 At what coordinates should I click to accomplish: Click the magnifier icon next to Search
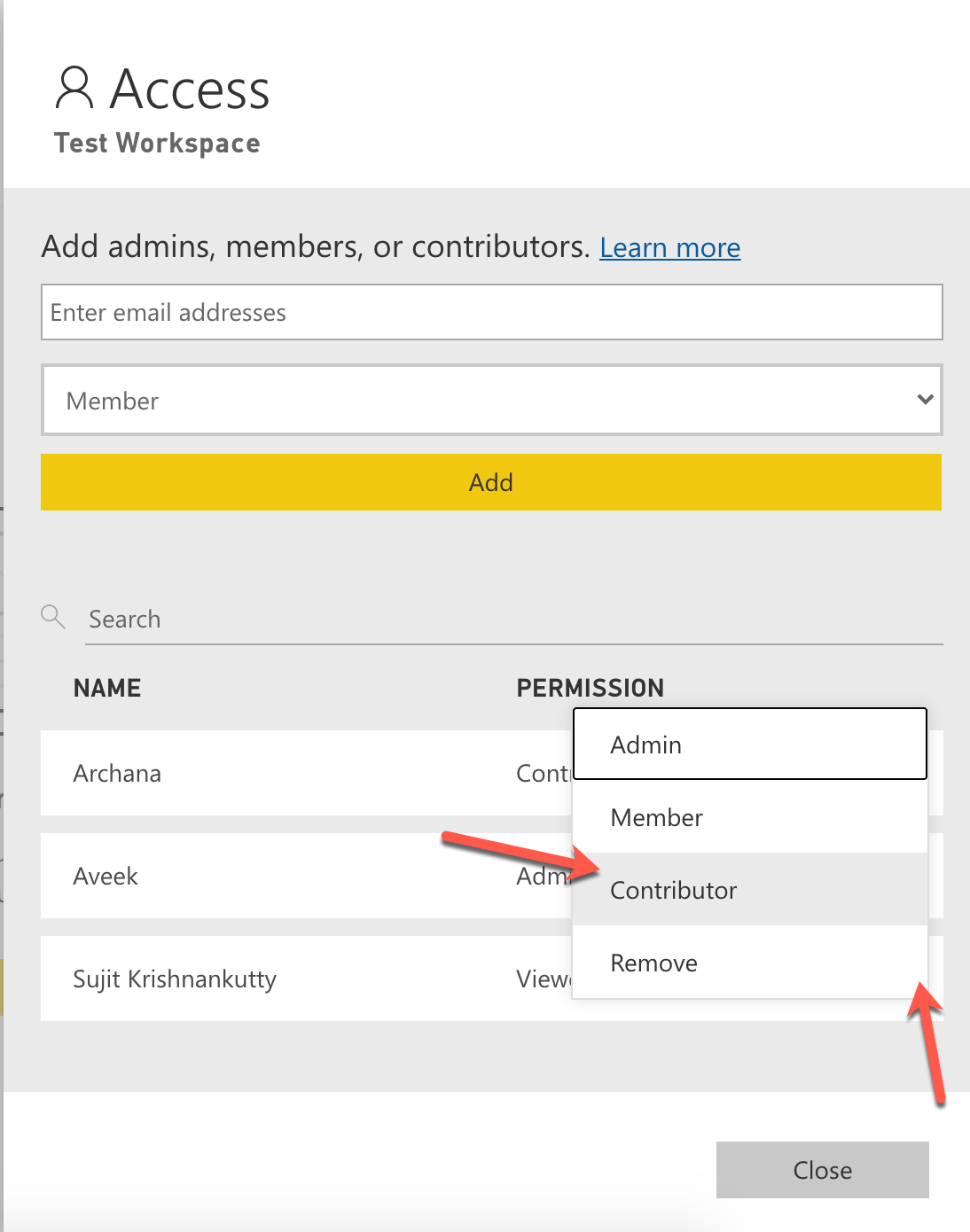coord(53,617)
